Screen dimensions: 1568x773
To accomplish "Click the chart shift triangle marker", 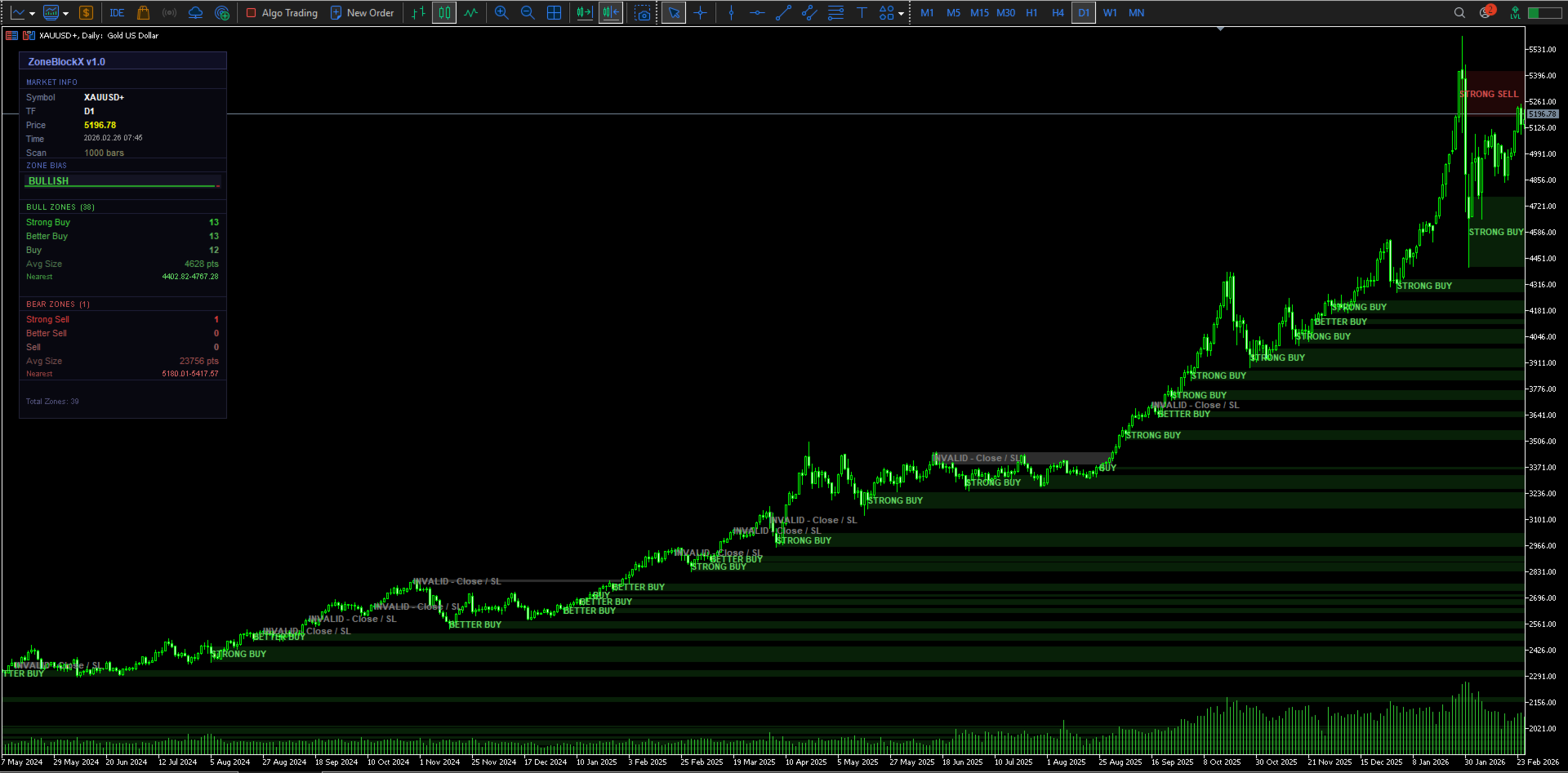I will [x=1220, y=29].
